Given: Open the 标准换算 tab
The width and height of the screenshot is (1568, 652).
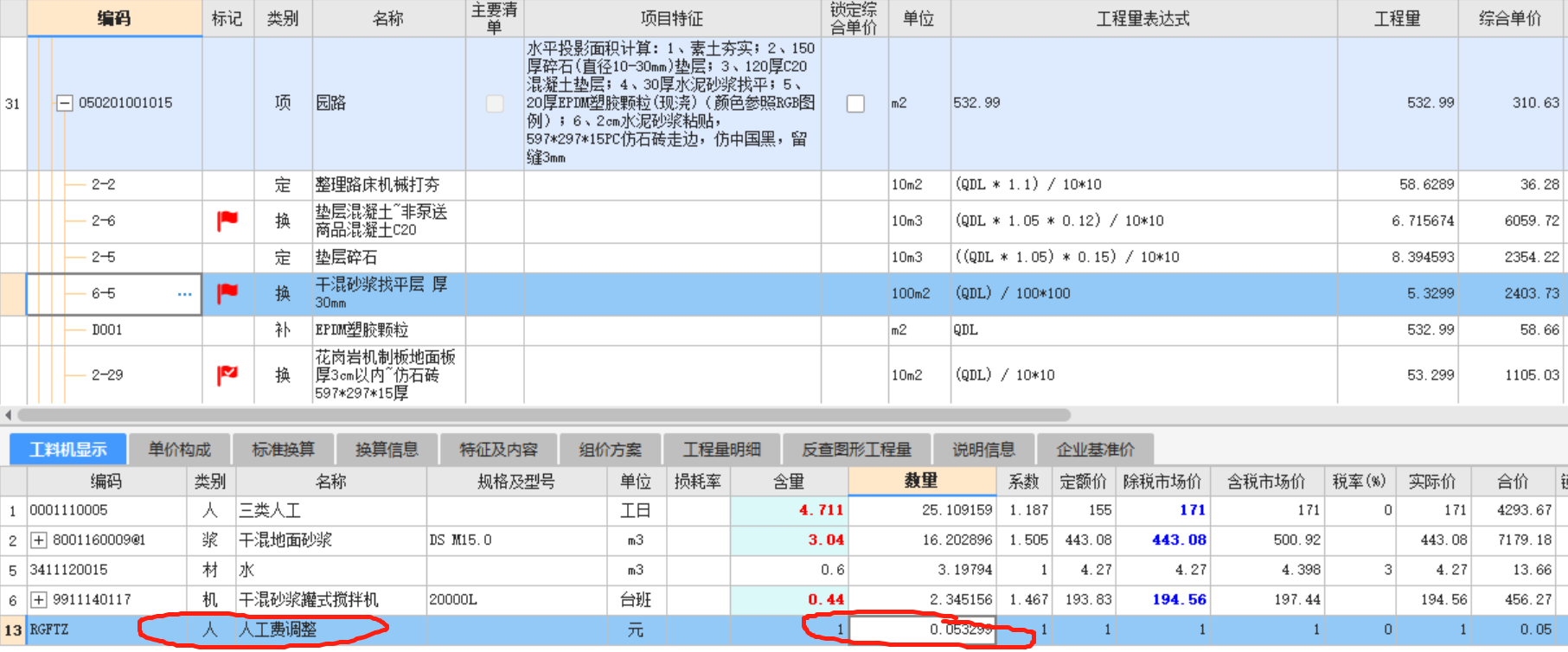Looking at the screenshot, I should coord(283,450).
